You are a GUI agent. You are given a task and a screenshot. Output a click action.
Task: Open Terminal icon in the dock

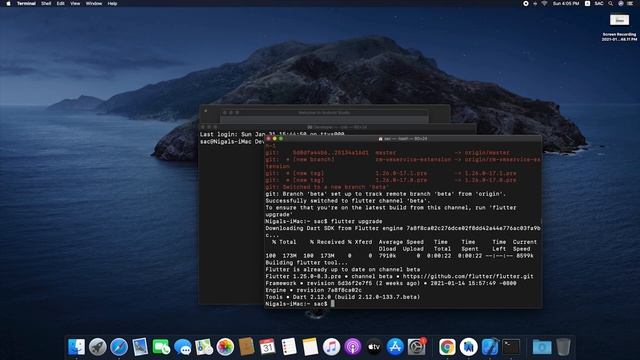pos(511,347)
